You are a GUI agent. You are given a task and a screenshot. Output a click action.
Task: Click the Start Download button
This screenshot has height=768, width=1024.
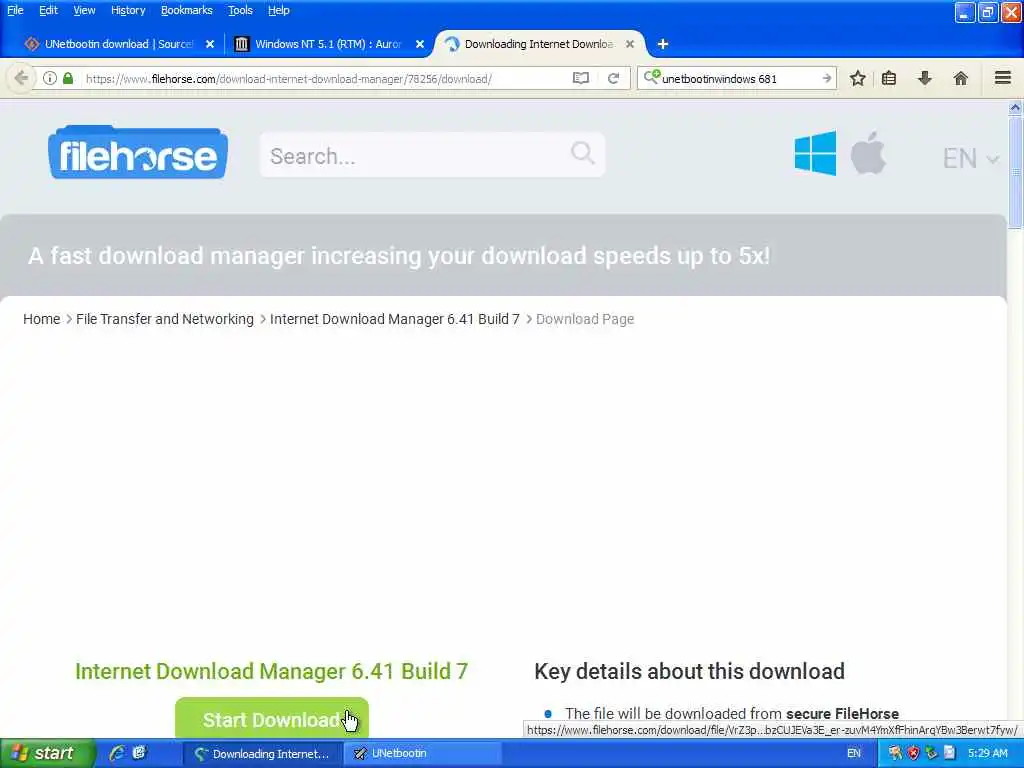pos(272,718)
